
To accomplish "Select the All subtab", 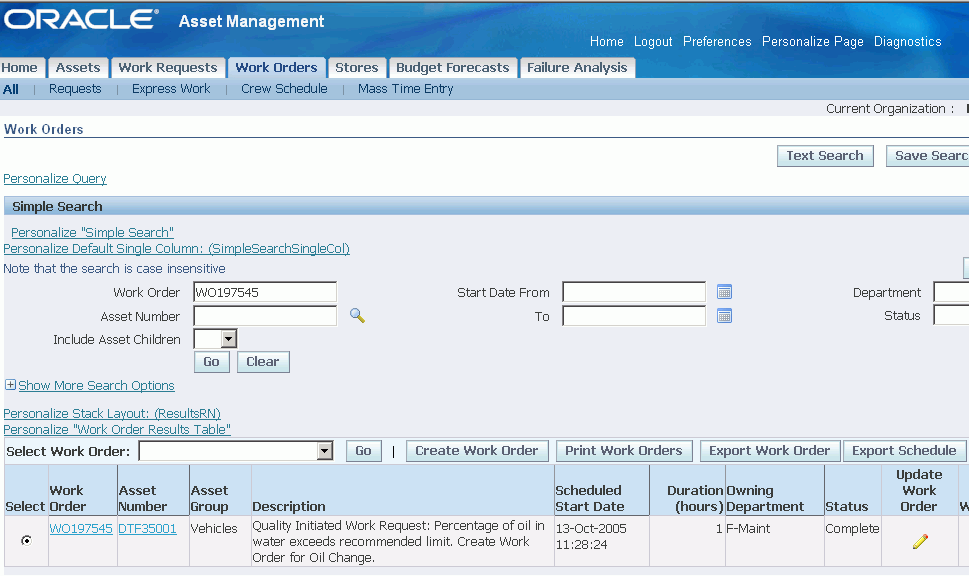I will (x=11, y=89).
